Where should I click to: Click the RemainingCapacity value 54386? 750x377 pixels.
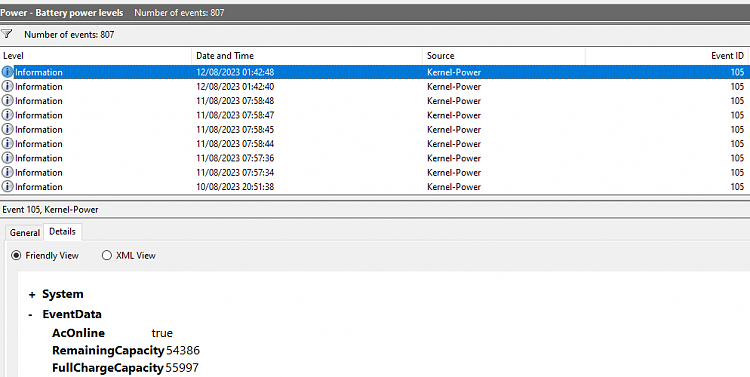183,351
